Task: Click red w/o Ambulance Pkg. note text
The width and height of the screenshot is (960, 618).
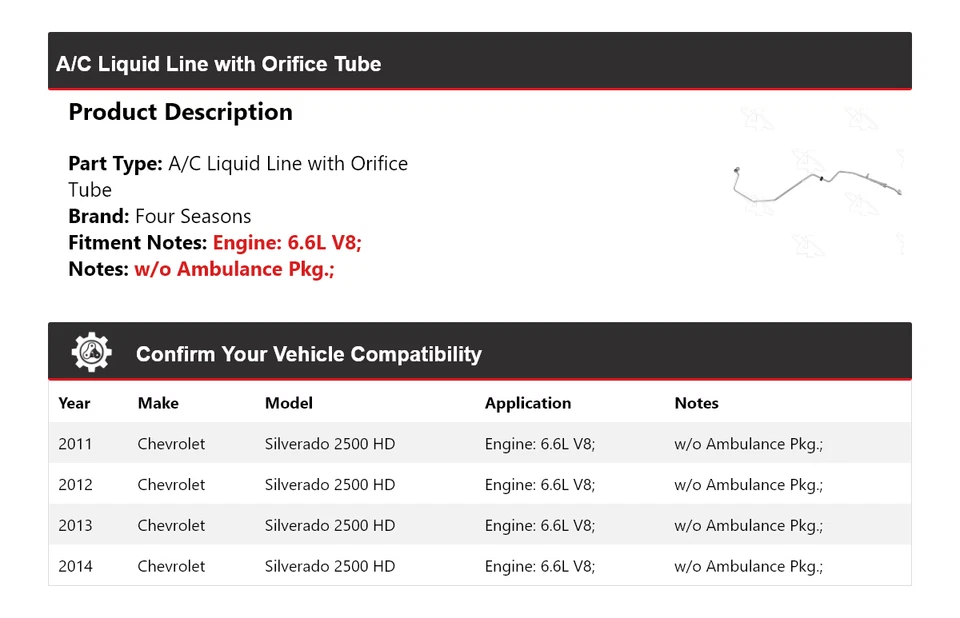Action: (234, 269)
